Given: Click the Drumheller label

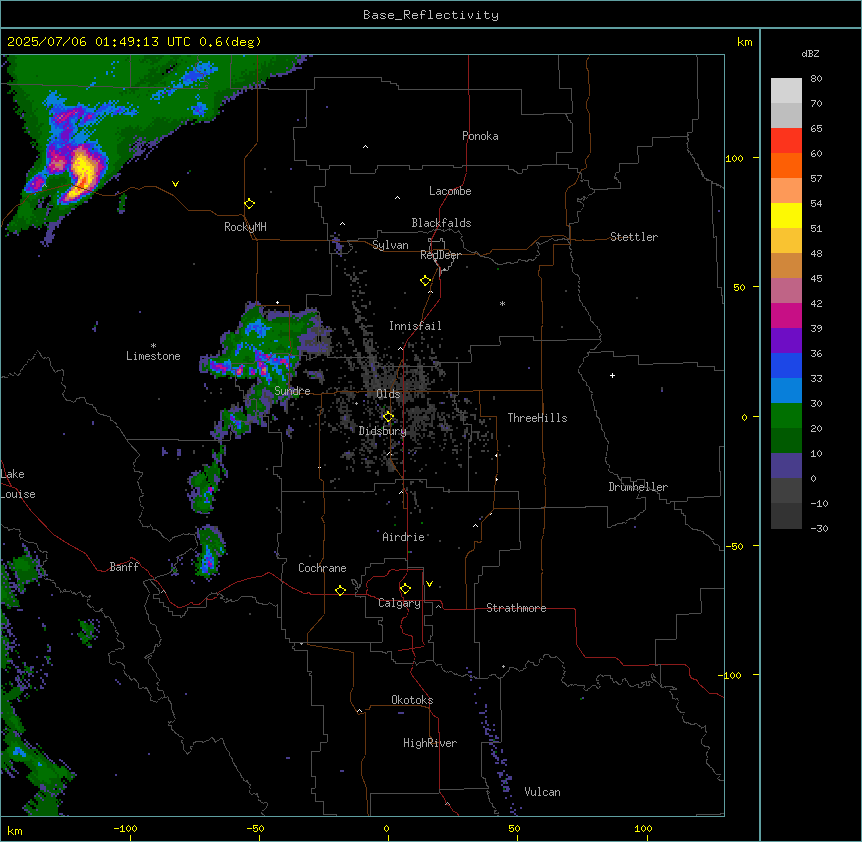Looking at the screenshot, I should pos(638,487).
